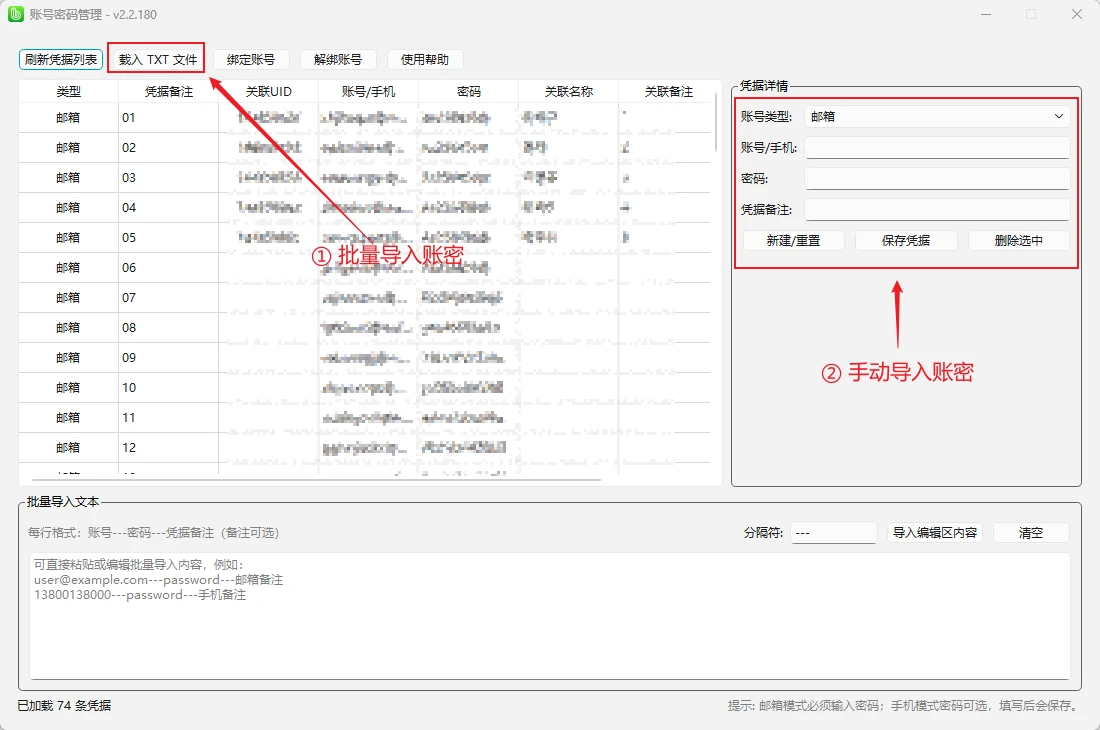
Task: Click the 新建/重置 button
Action: click(x=793, y=241)
